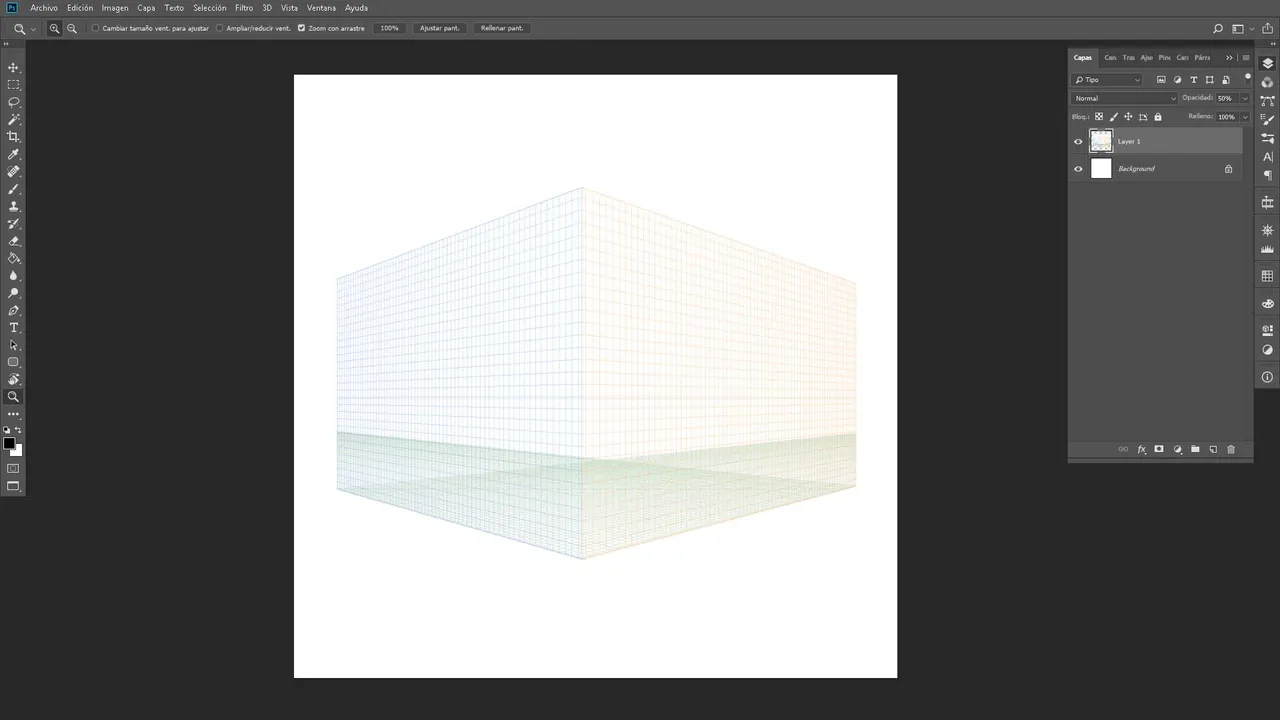
Task: Click the delete layer trash icon
Action: (x=1231, y=450)
